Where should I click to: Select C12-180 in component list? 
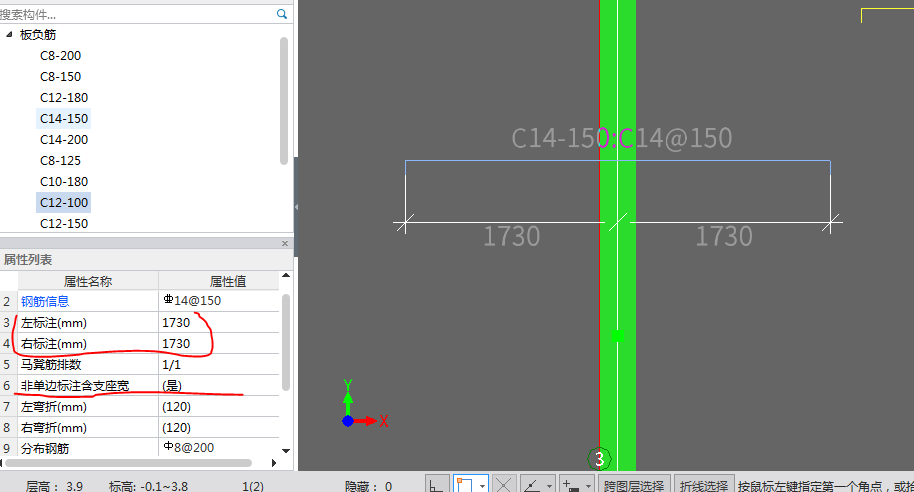[64, 97]
